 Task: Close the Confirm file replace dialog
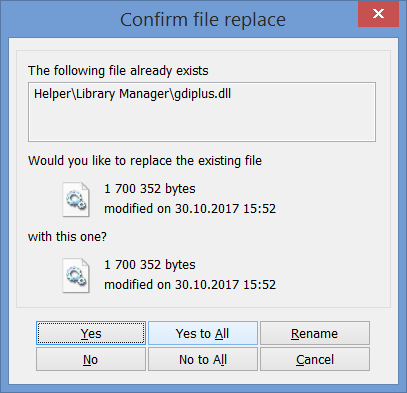tap(378, 14)
